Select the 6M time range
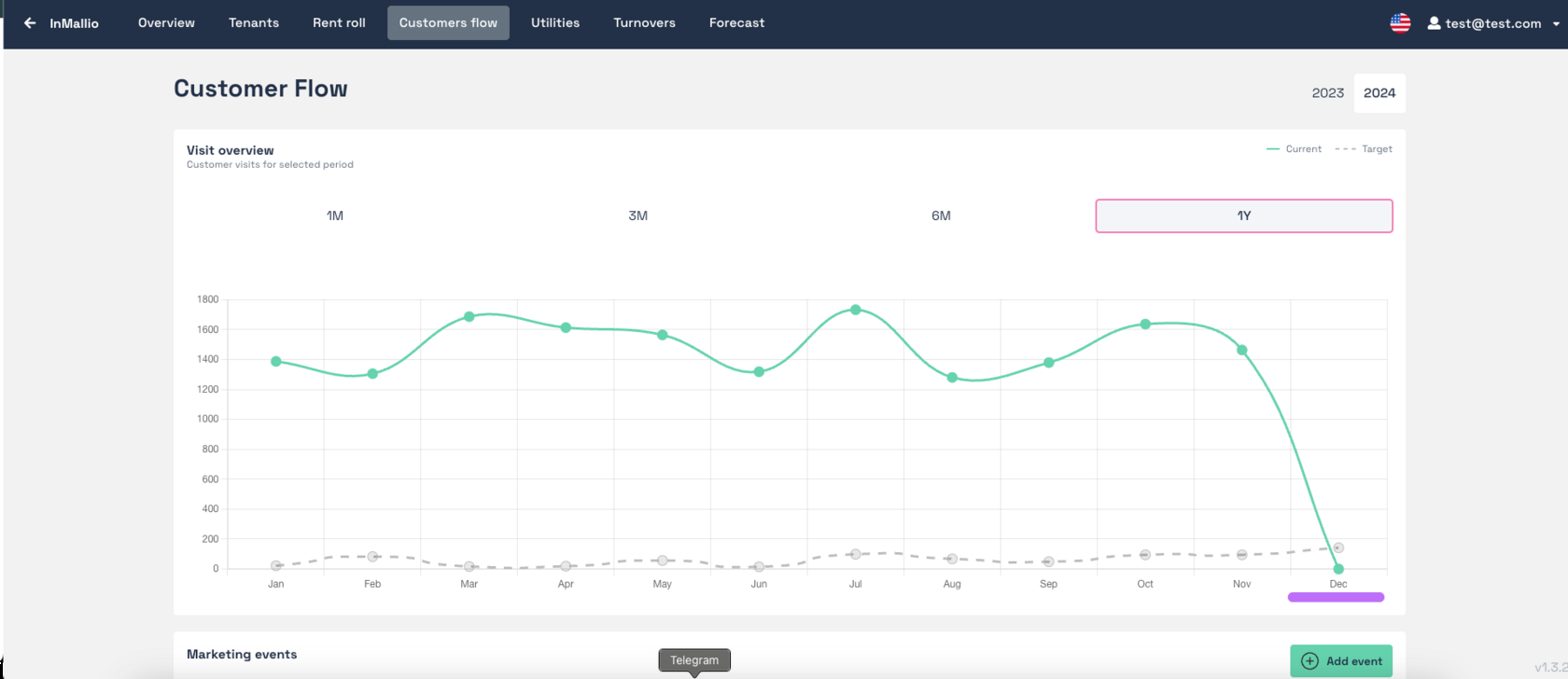Viewport: 1568px width, 679px height. pos(941,215)
